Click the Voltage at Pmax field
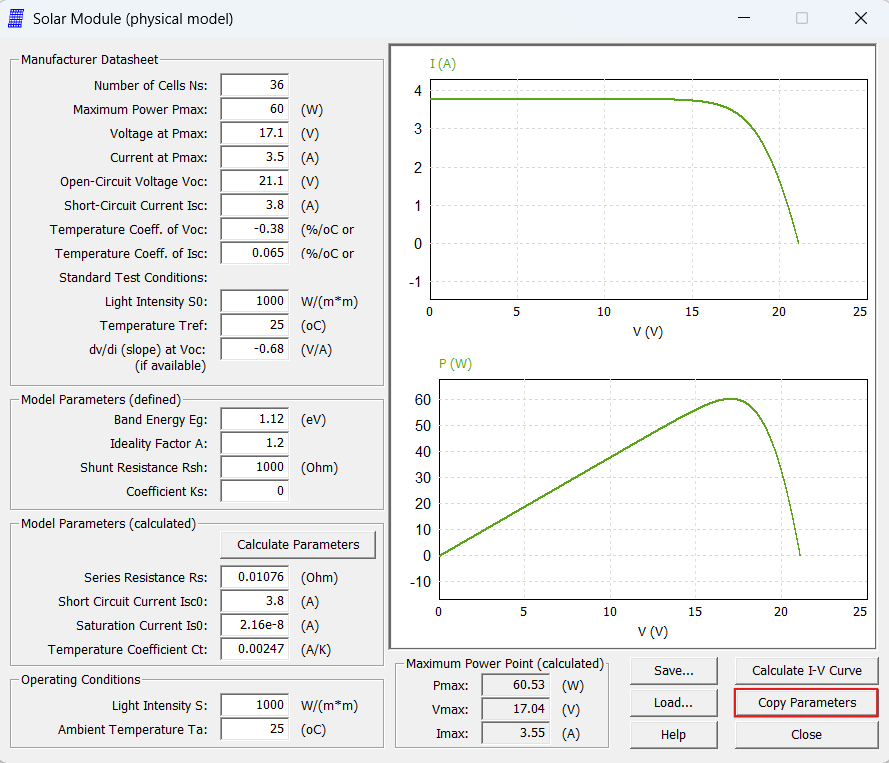889x763 pixels. pyautogui.click(x=255, y=133)
